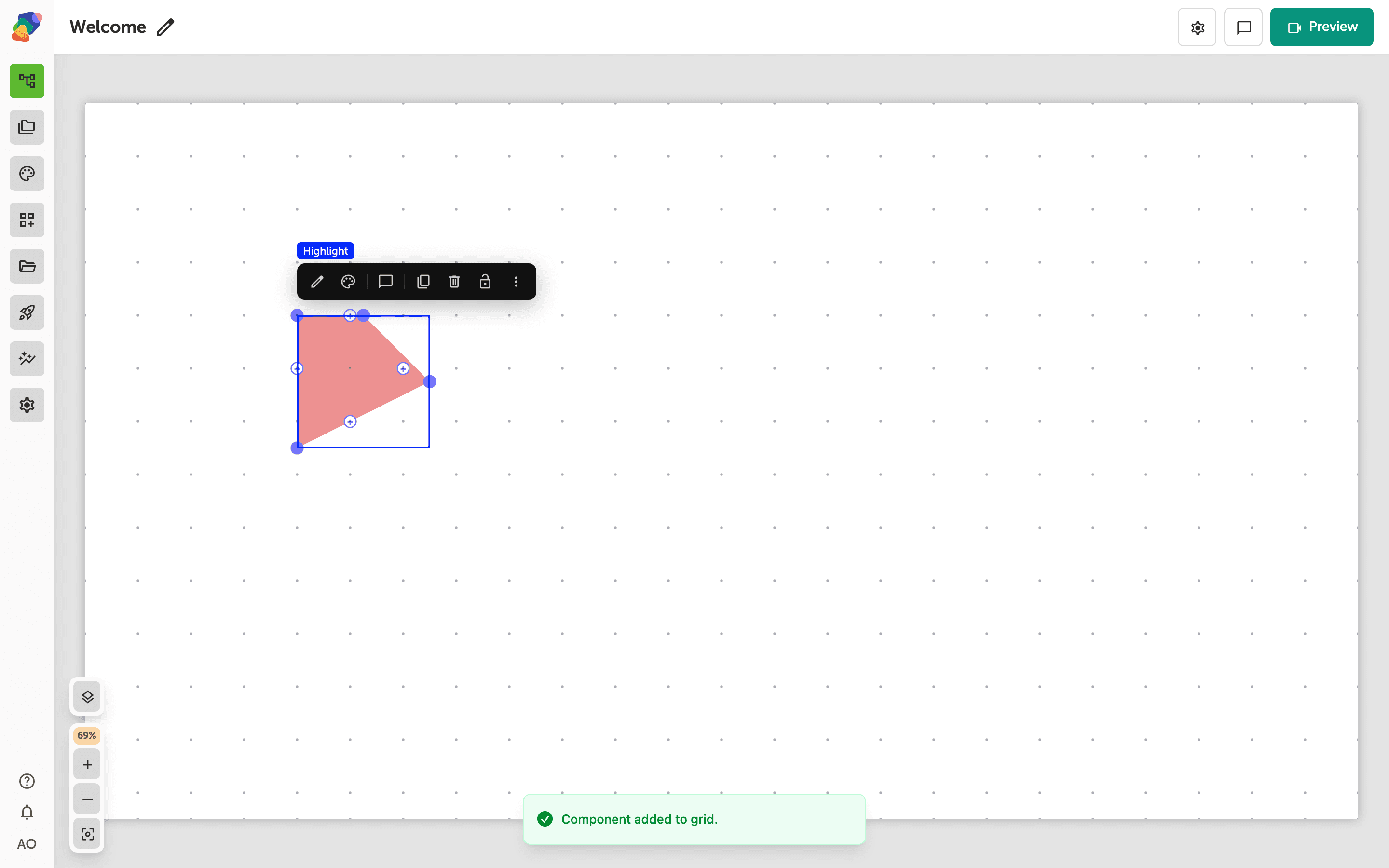Rename the Welcome title with the pencil icon
The height and width of the screenshot is (868, 1389).
(x=165, y=27)
